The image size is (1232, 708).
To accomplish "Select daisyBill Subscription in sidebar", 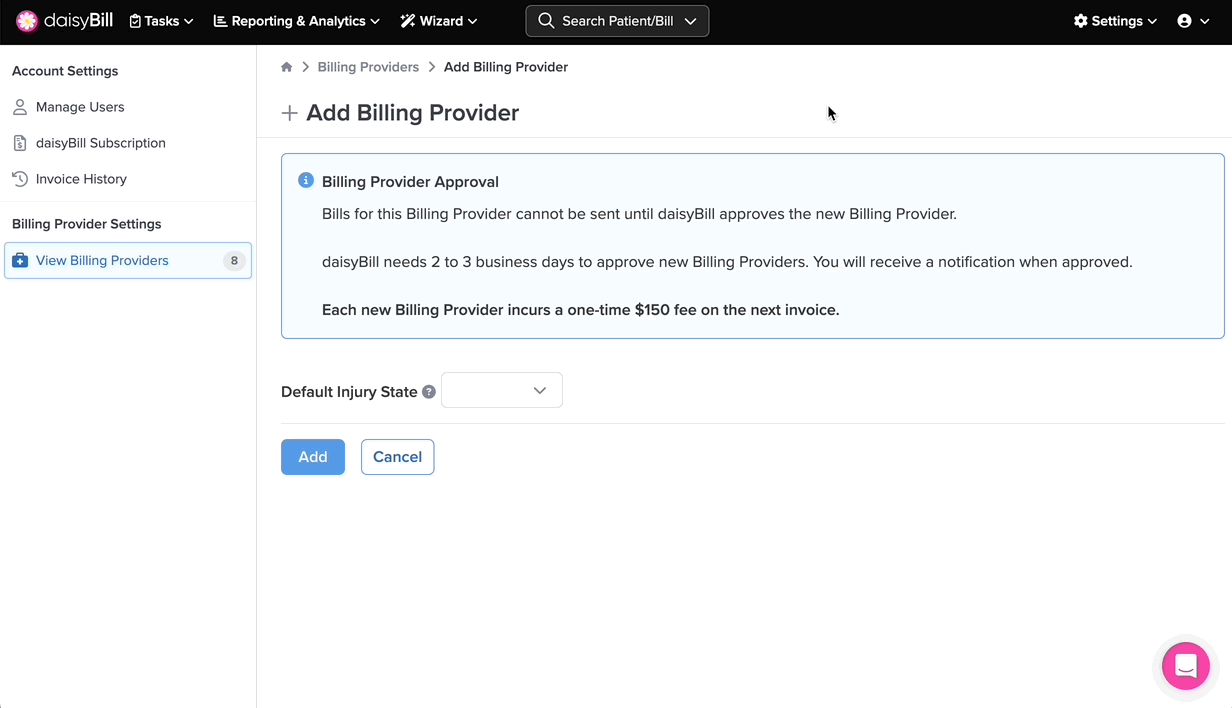I will tap(100, 143).
